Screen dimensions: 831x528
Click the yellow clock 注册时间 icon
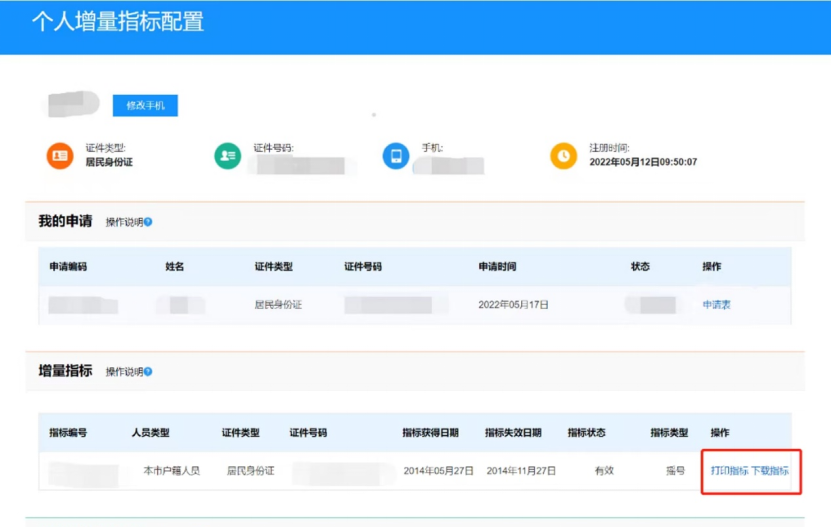pos(564,156)
